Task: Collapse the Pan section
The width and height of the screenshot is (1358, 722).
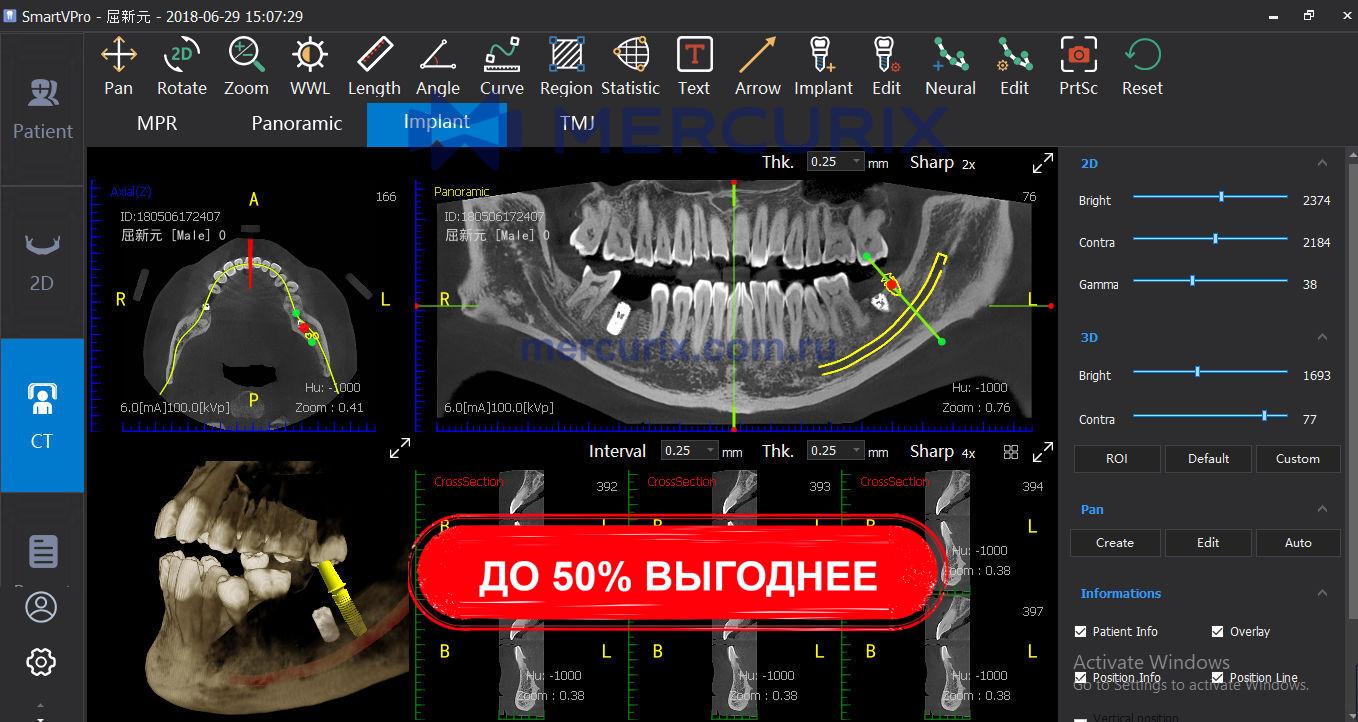Action: point(1322,509)
